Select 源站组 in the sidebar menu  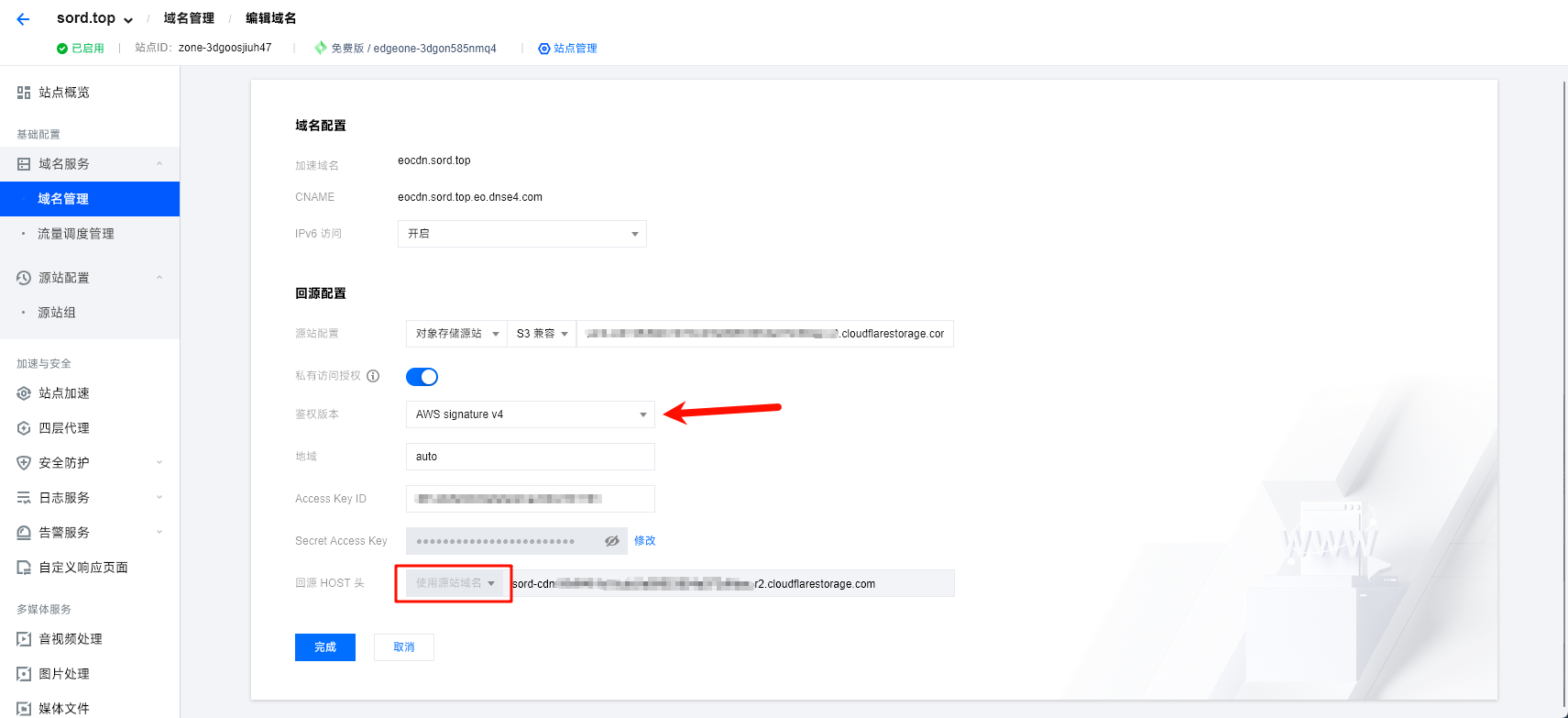click(x=57, y=313)
